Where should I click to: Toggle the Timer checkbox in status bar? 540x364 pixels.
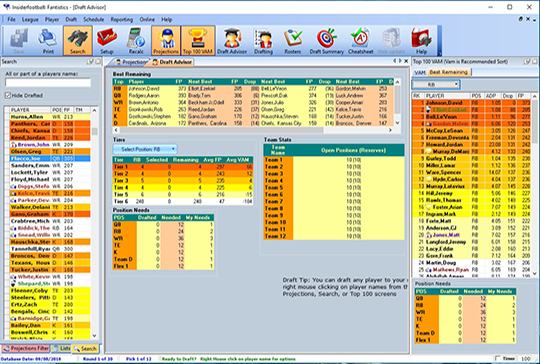pyautogui.click(x=497, y=358)
